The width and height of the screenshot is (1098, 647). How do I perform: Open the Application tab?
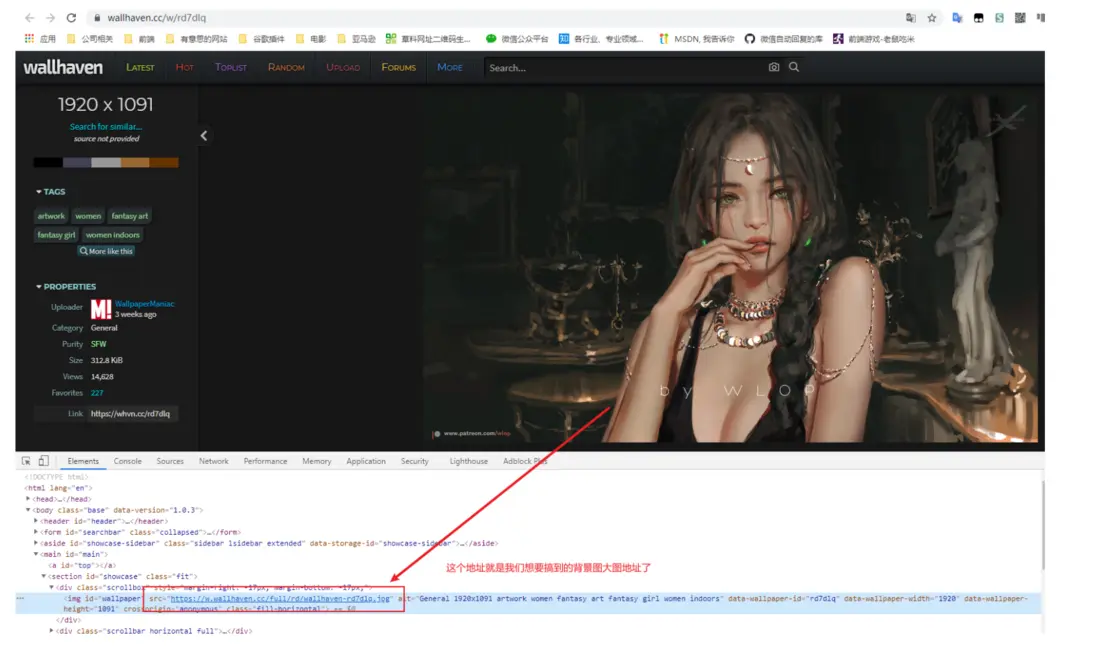(366, 461)
